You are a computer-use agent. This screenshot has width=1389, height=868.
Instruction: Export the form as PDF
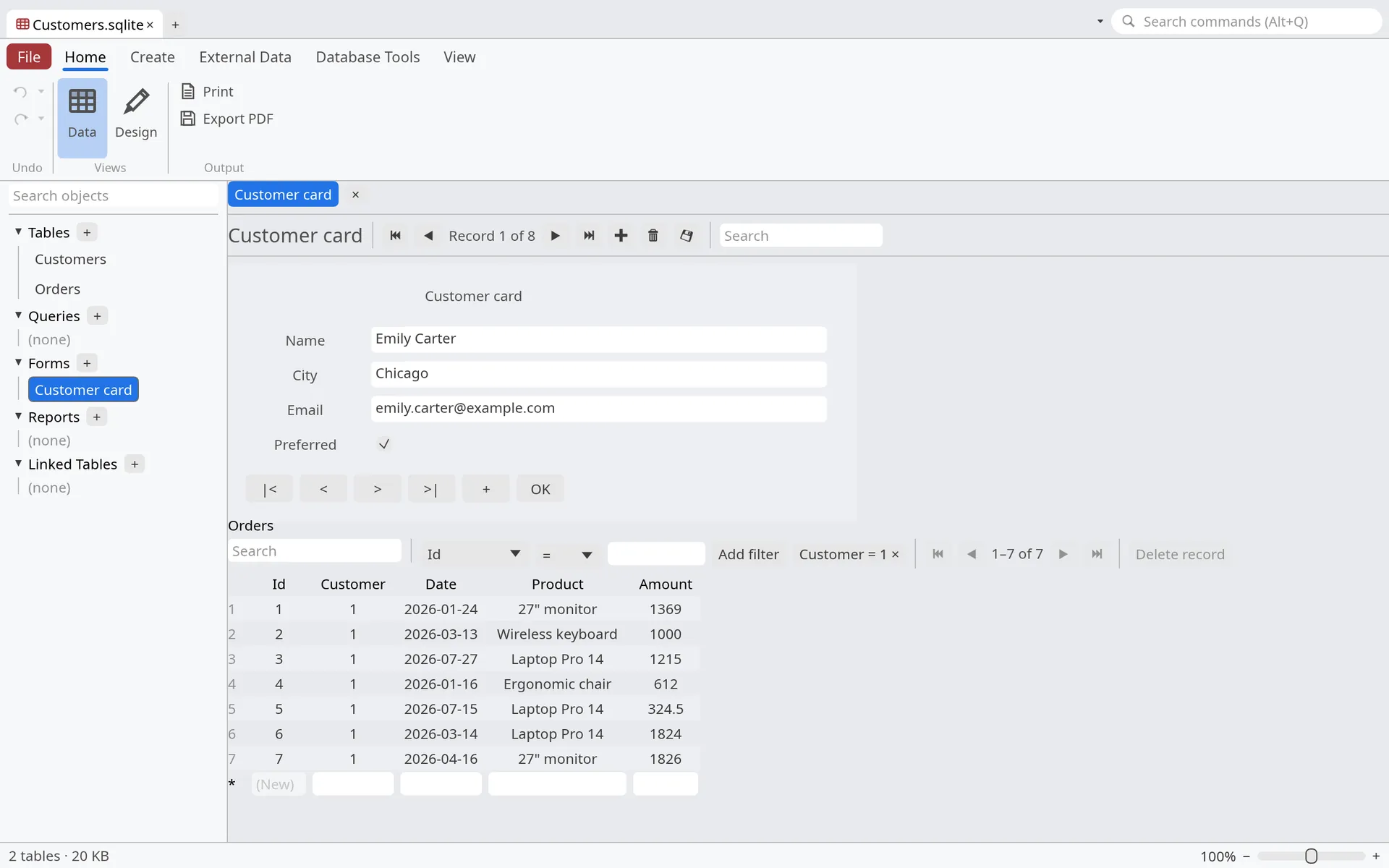click(227, 119)
